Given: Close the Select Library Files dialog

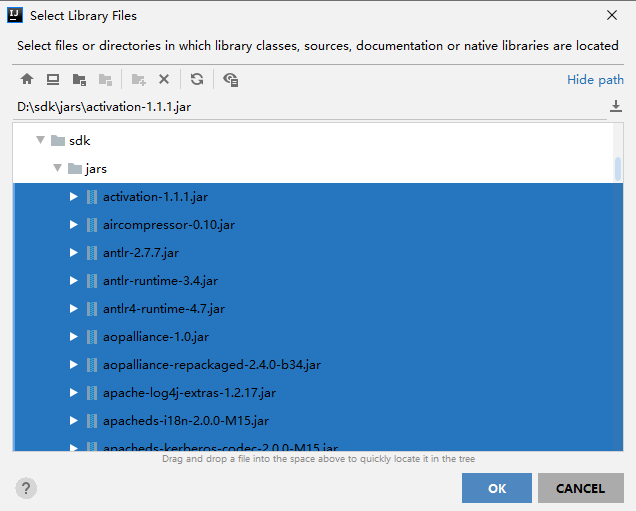Looking at the screenshot, I should coord(612,15).
